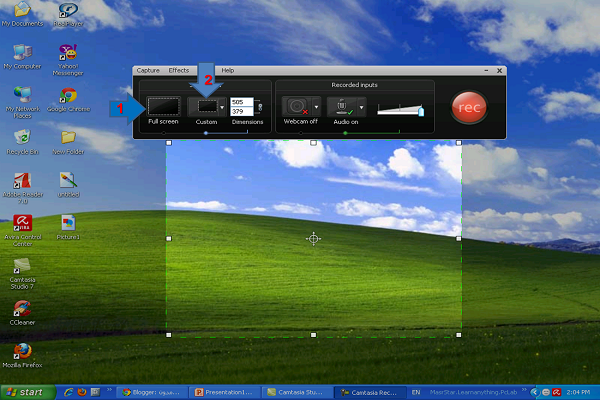Click the crosshair at the selection center
Screen dimensions: 600x400
[313, 239]
